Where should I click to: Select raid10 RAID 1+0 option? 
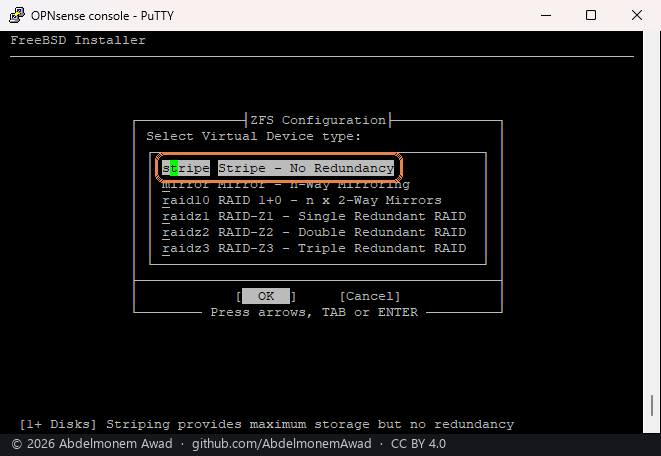(x=302, y=200)
